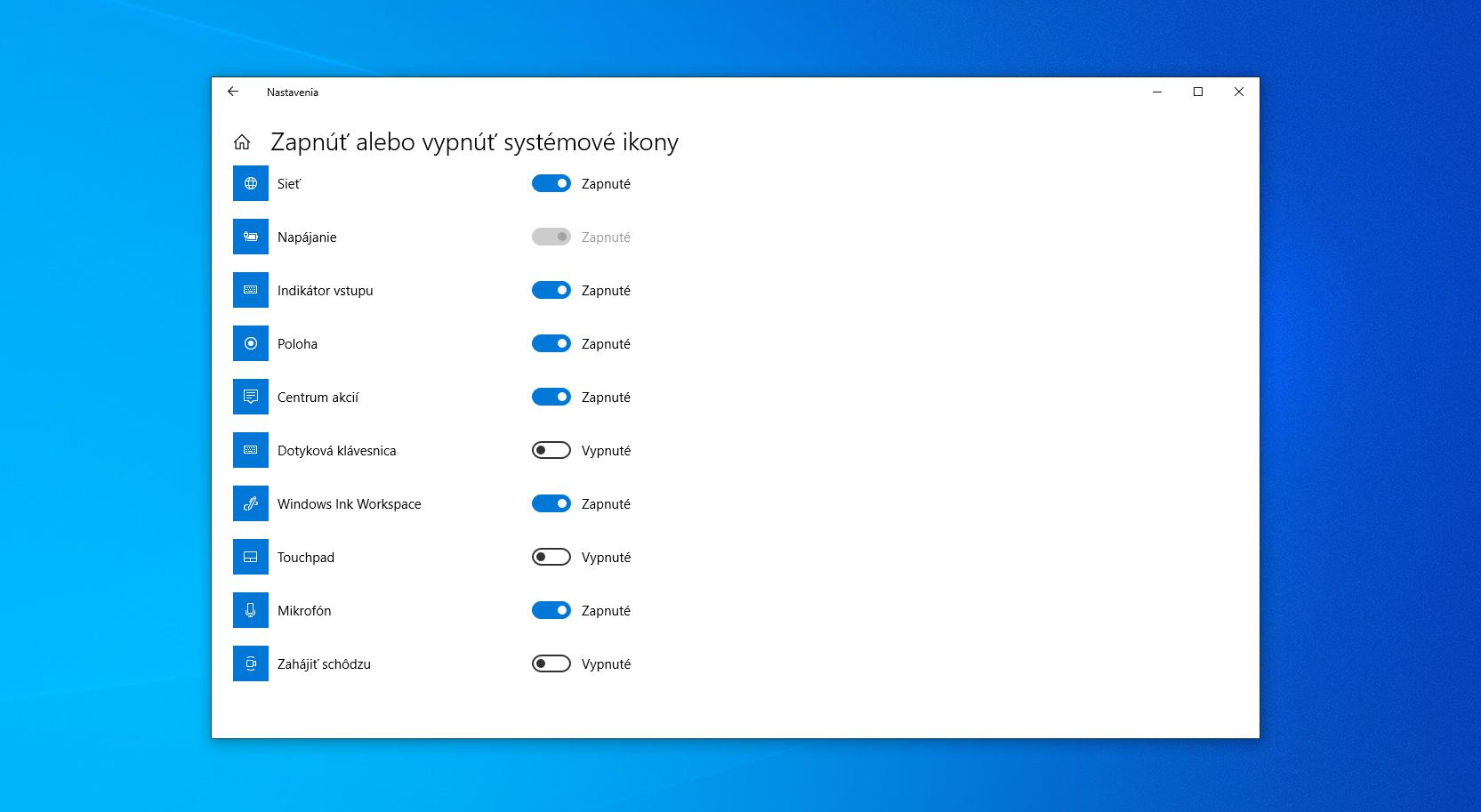The image size is (1481, 812).
Task: Click the page heading about systémové ikony
Action: tap(474, 142)
